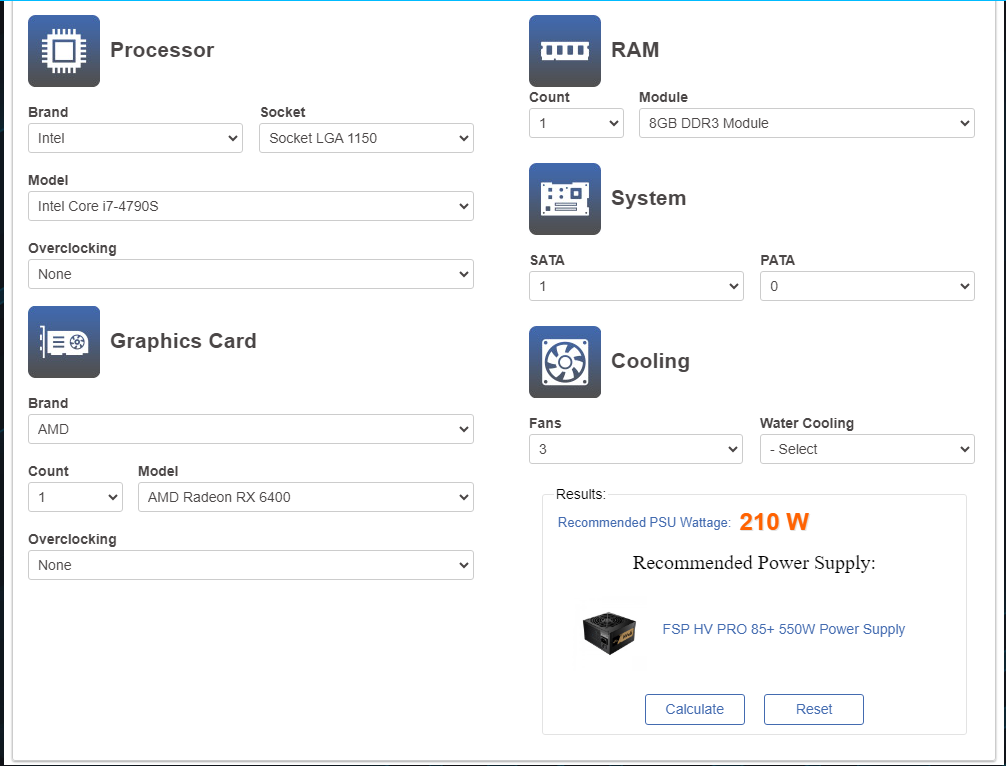Open the SATA count dropdown

pyautogui.click(x=636, y=286)
